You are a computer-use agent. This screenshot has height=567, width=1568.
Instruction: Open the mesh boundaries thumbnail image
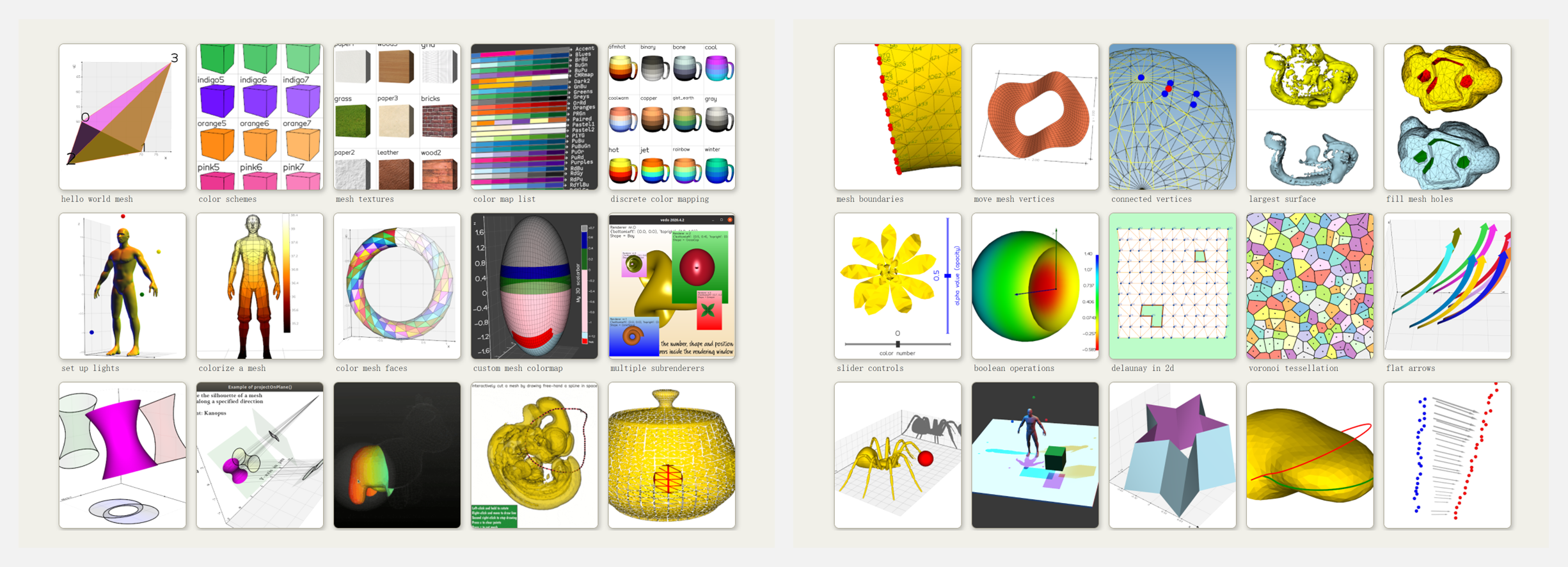pos(898,116)
